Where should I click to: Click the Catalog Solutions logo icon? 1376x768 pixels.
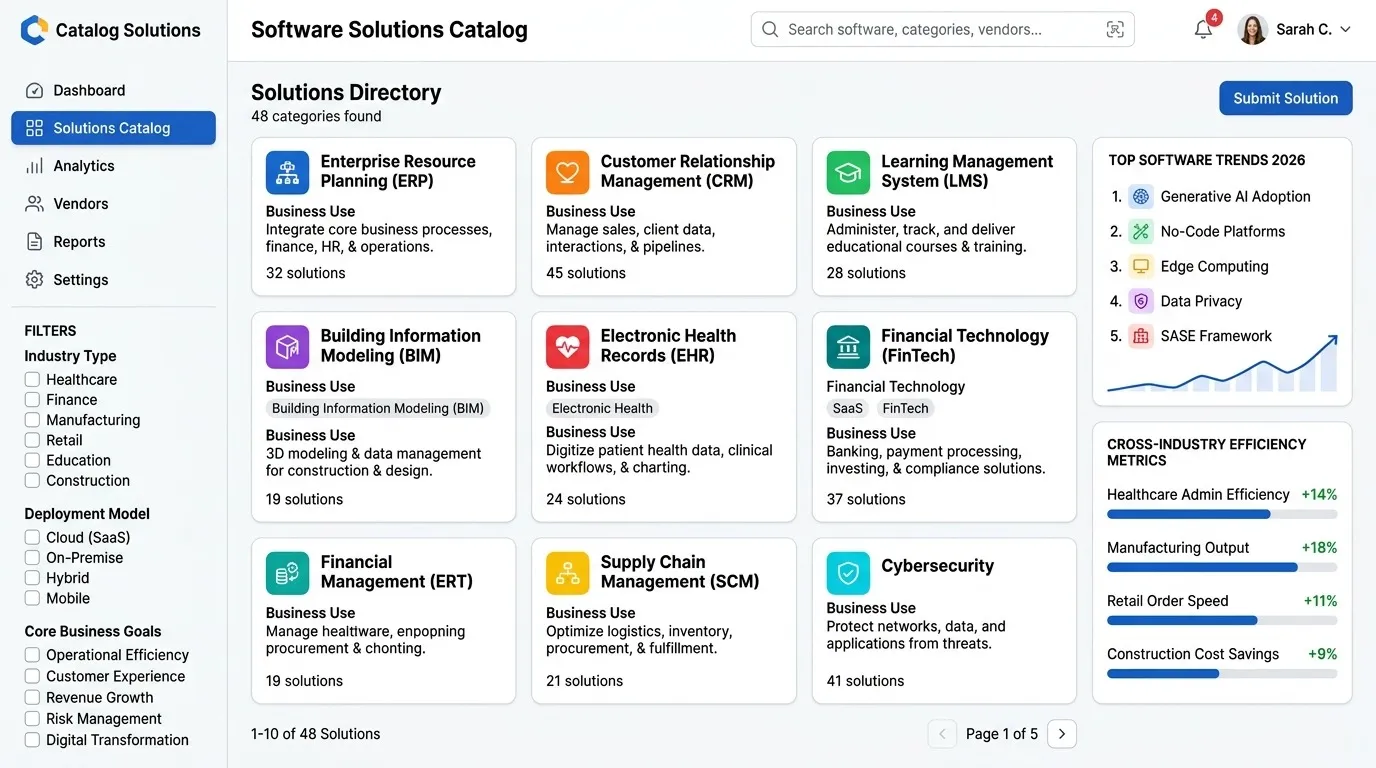tap(34, 30)
